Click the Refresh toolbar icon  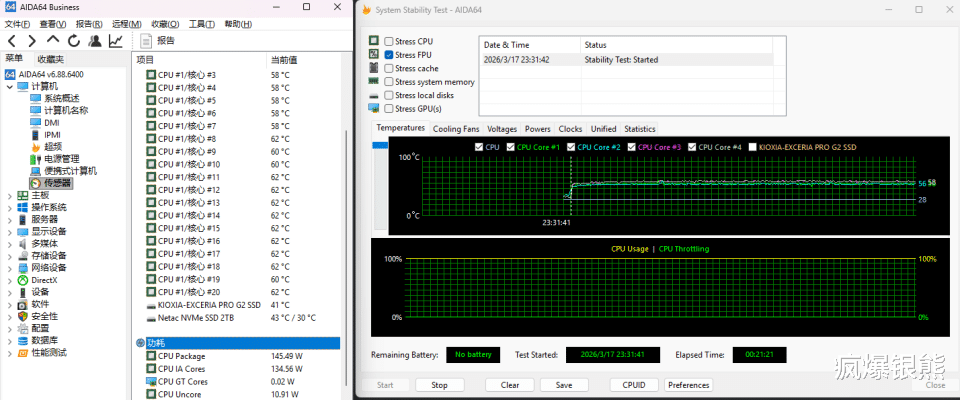(x=74, y=41)
